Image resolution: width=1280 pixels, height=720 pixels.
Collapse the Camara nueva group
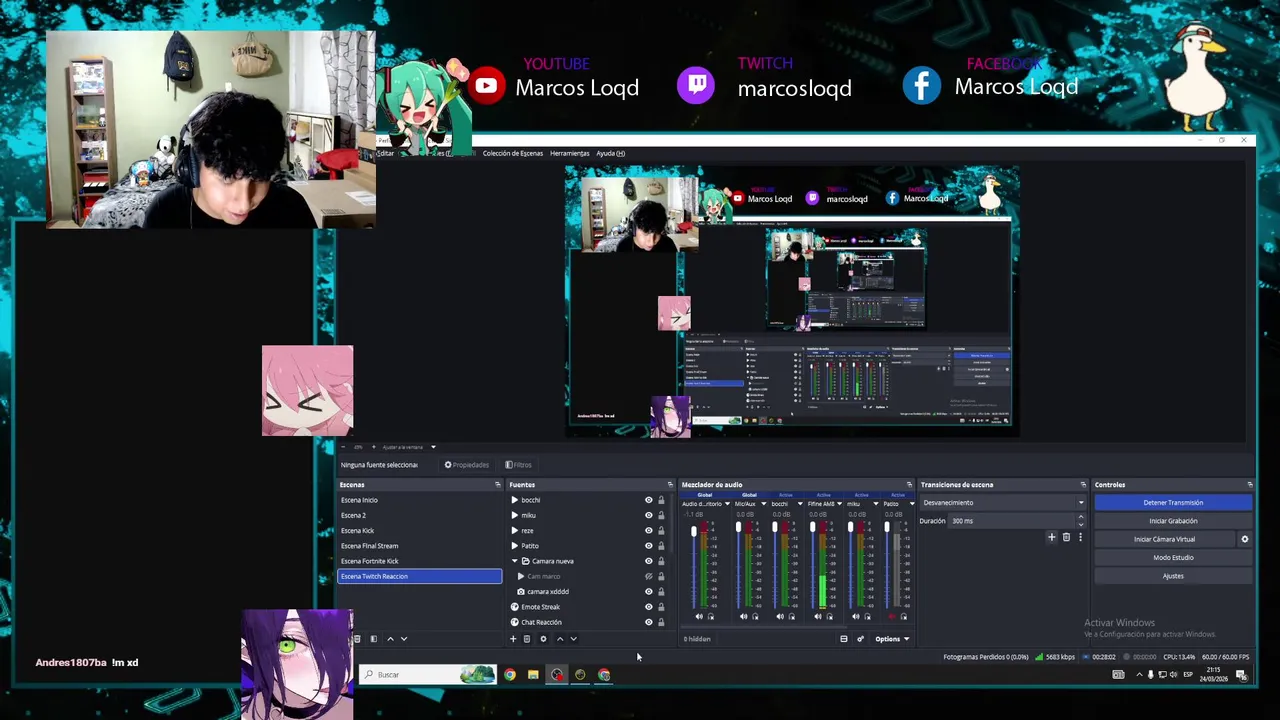(x=514, y=561)
